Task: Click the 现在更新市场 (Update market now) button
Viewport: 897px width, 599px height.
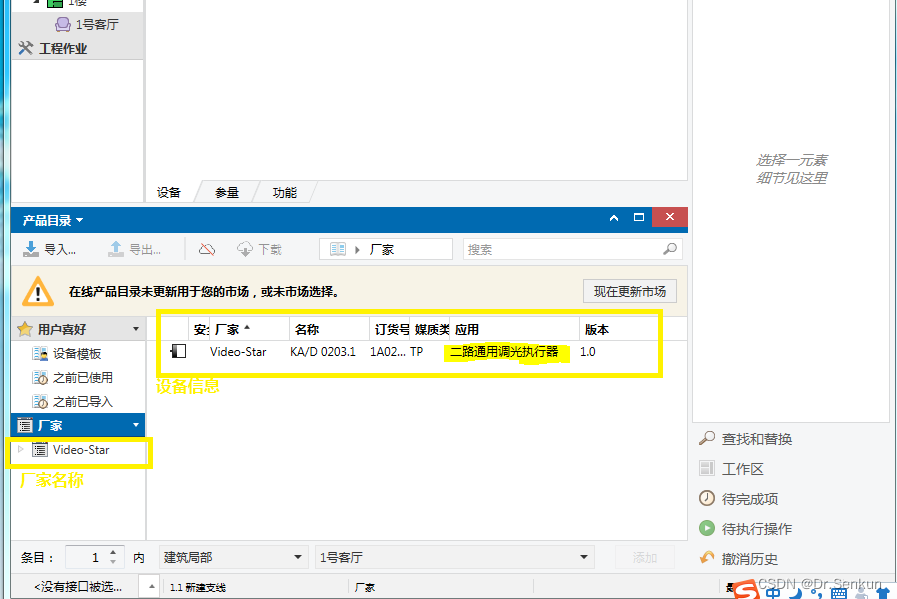Action: pyautogui.click(x=630, y=292)
